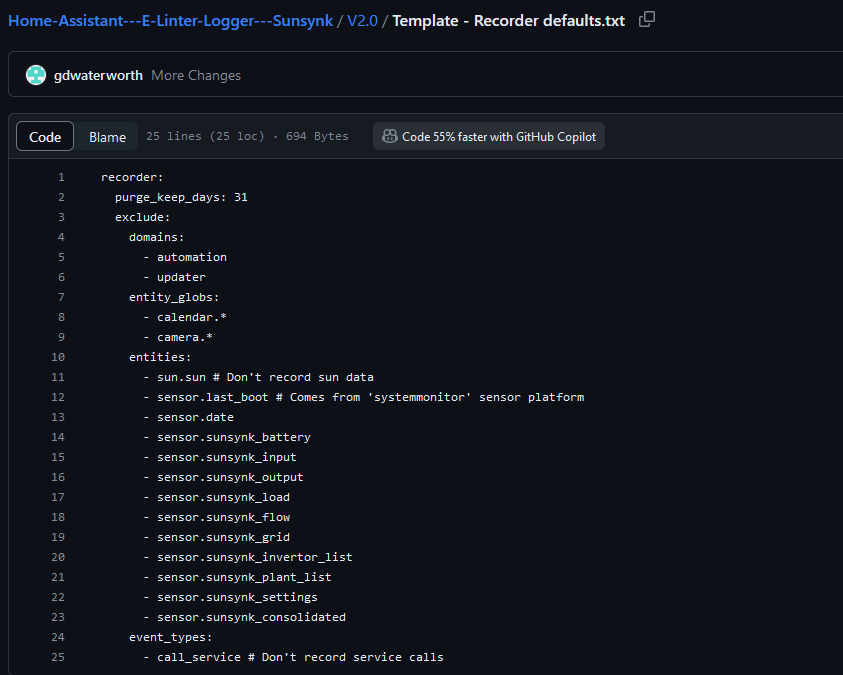
Task: Open the Home-Assistant---E-Linter-Logger---Sunsynk repository link
Action: coord(170,20)
